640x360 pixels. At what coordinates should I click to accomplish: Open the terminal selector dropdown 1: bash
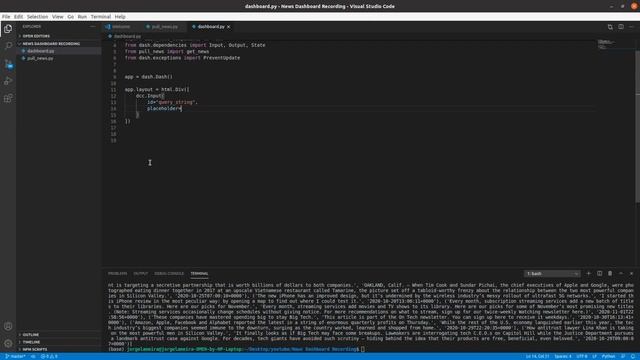tap(552, 273)
